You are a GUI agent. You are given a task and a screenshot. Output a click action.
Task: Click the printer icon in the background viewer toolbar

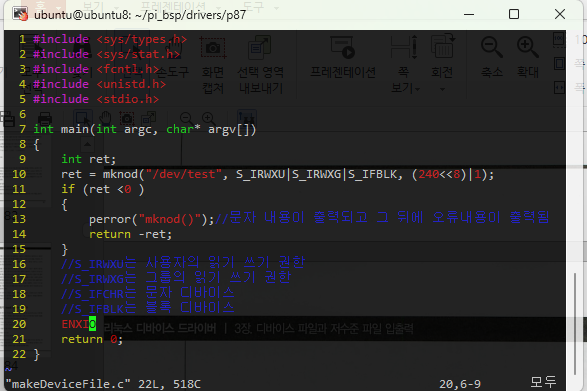point(45,119)
